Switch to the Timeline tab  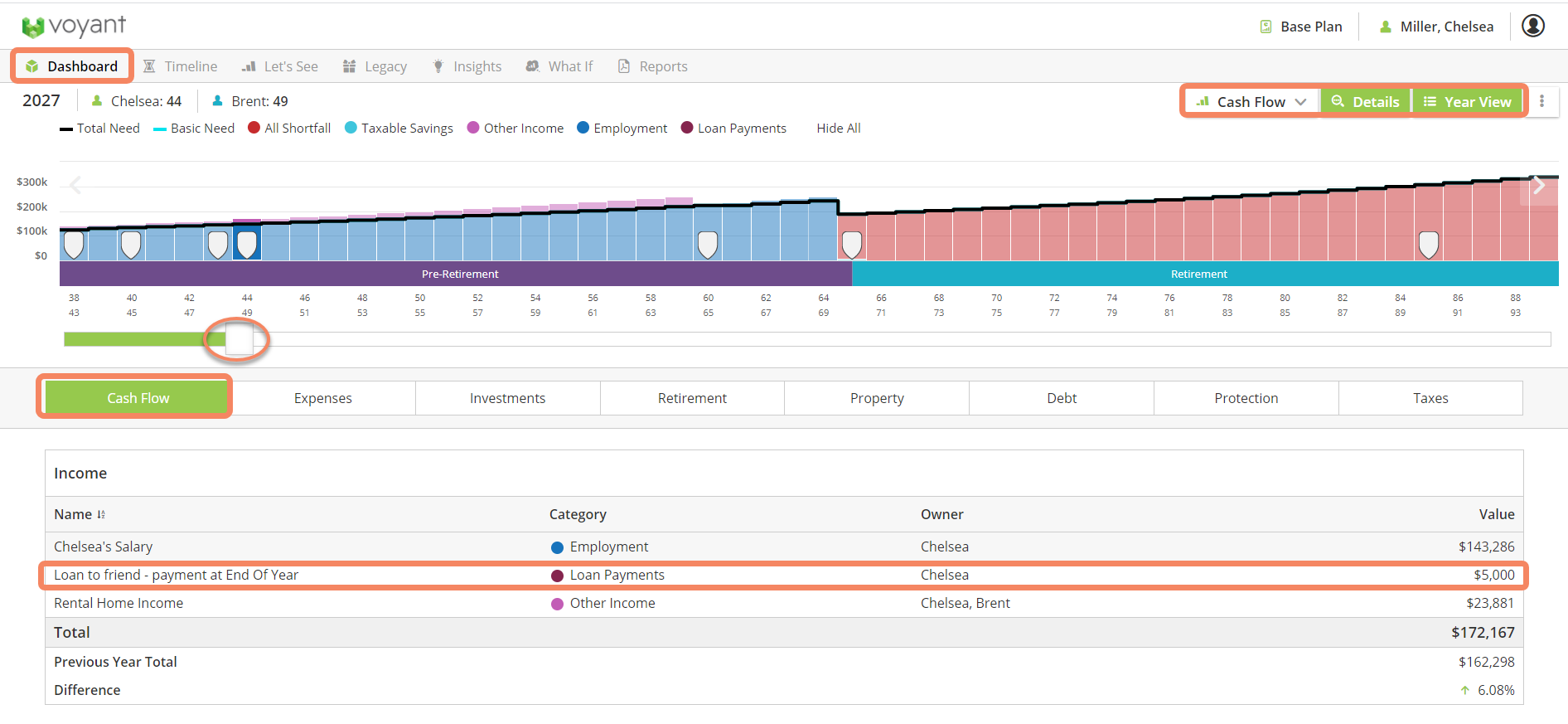click(181, 66)
